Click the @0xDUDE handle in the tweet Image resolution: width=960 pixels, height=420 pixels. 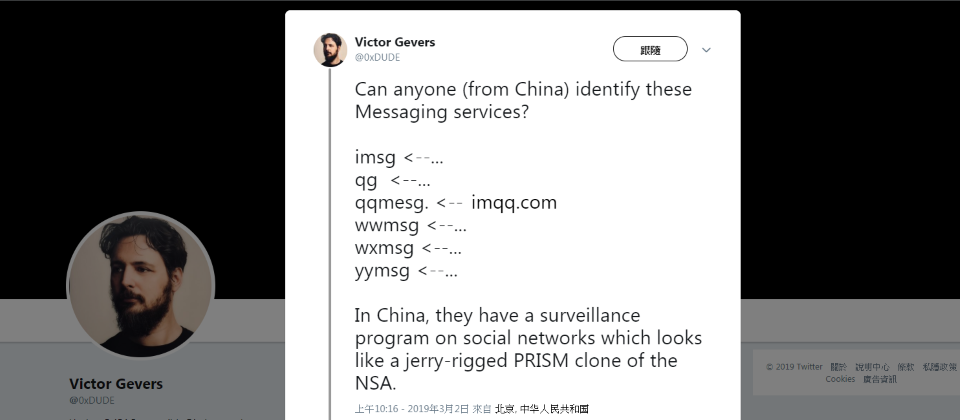377,58
